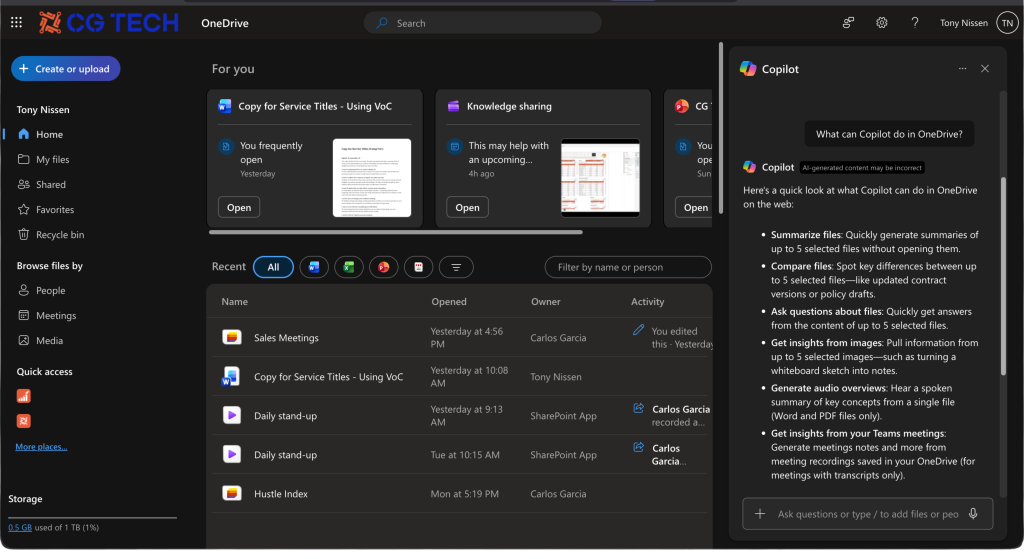Select the All recent files filter

coord(273,267)
